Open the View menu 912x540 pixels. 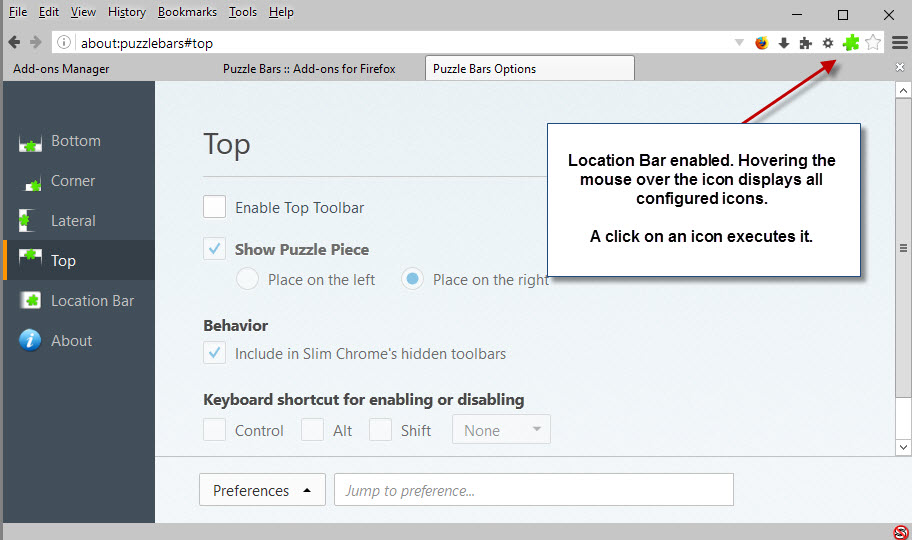click(x=83, y=12)
